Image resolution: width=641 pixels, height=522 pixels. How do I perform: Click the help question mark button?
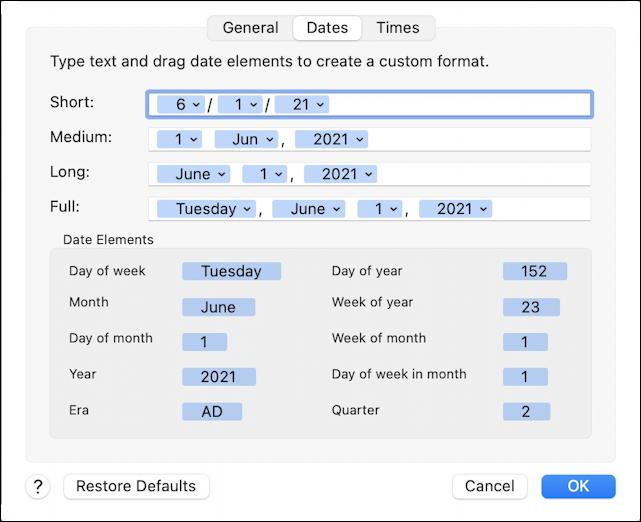click(38, 486)
